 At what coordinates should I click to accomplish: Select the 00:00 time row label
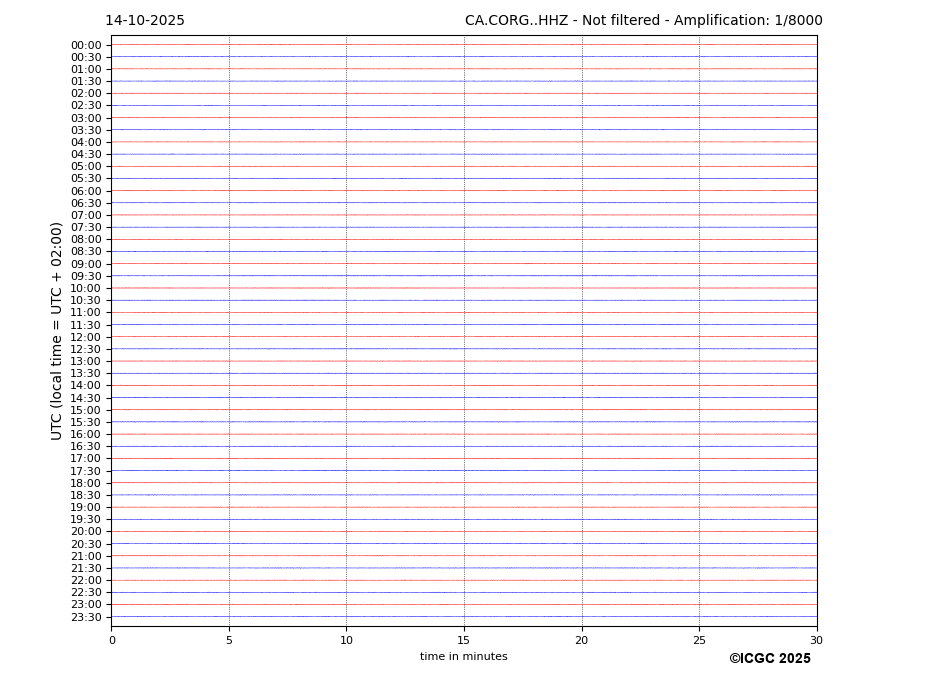(x=86, y=45)
